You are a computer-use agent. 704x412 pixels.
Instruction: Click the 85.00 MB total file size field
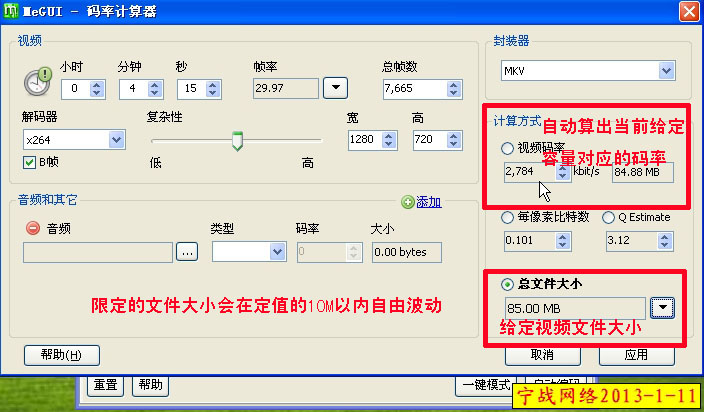click(575, 308)
